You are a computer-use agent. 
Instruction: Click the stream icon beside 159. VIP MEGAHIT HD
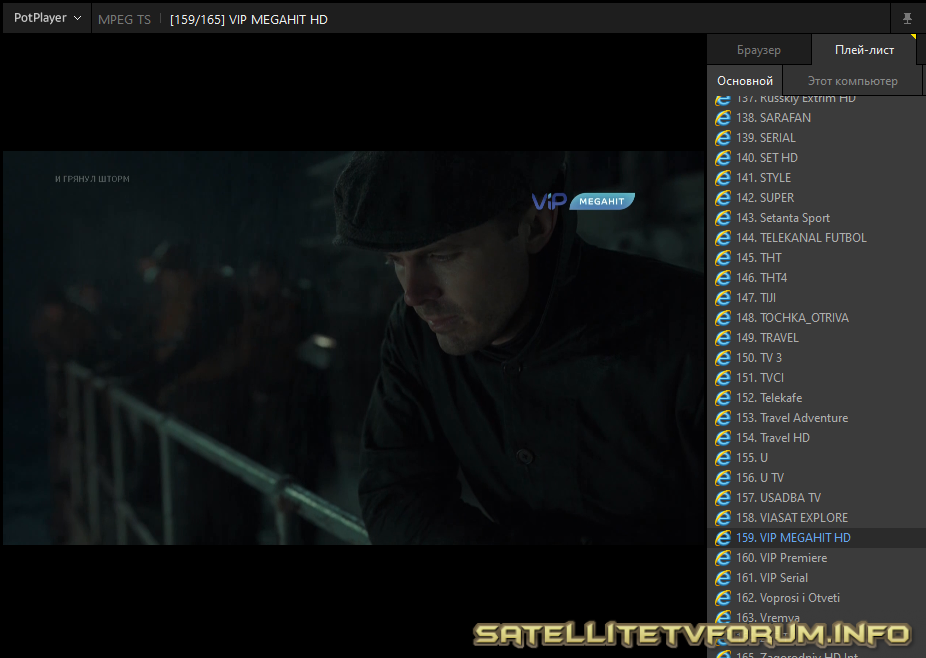coord(723,538)
